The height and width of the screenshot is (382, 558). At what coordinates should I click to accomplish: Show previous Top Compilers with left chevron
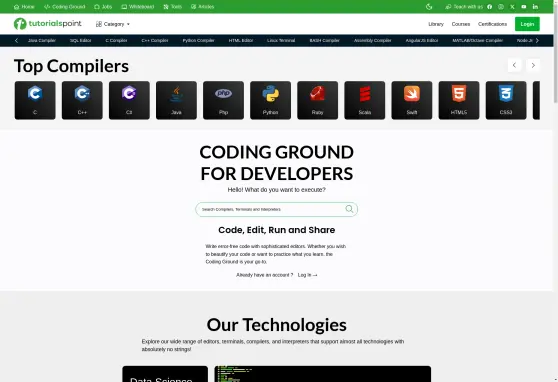click(514, 65)
